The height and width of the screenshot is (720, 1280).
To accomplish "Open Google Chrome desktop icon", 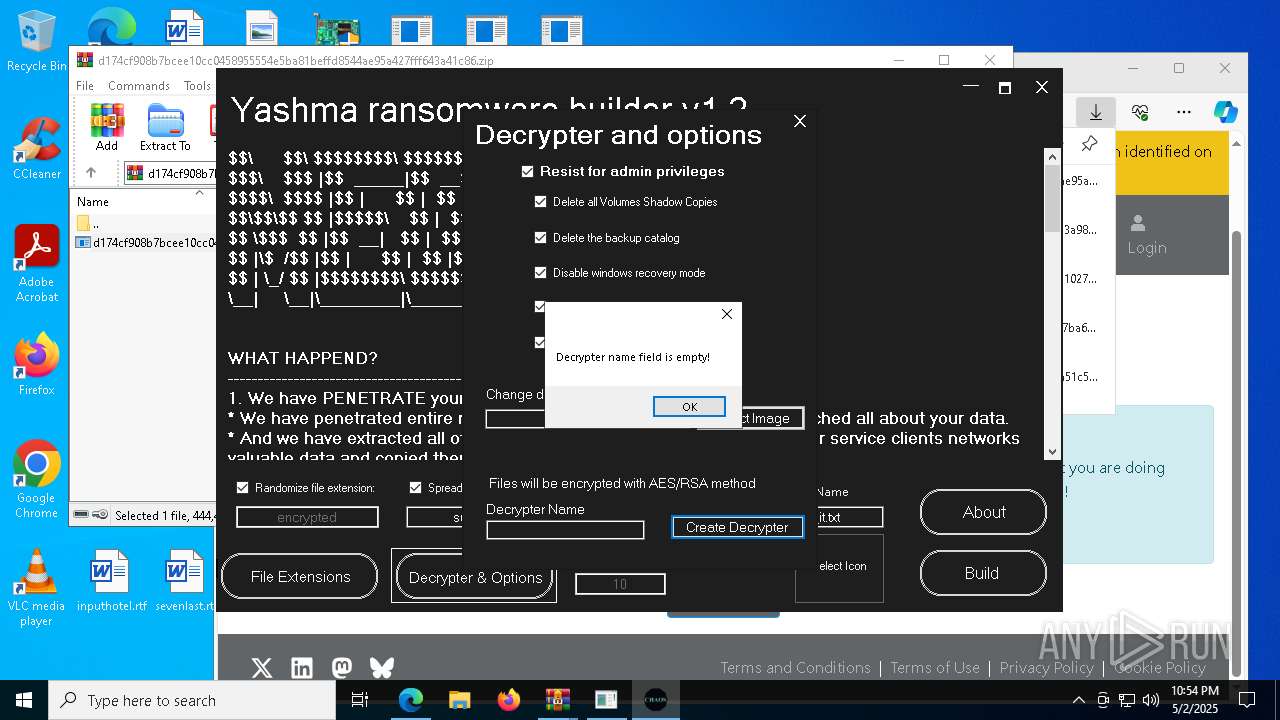I will click(37, 480).
